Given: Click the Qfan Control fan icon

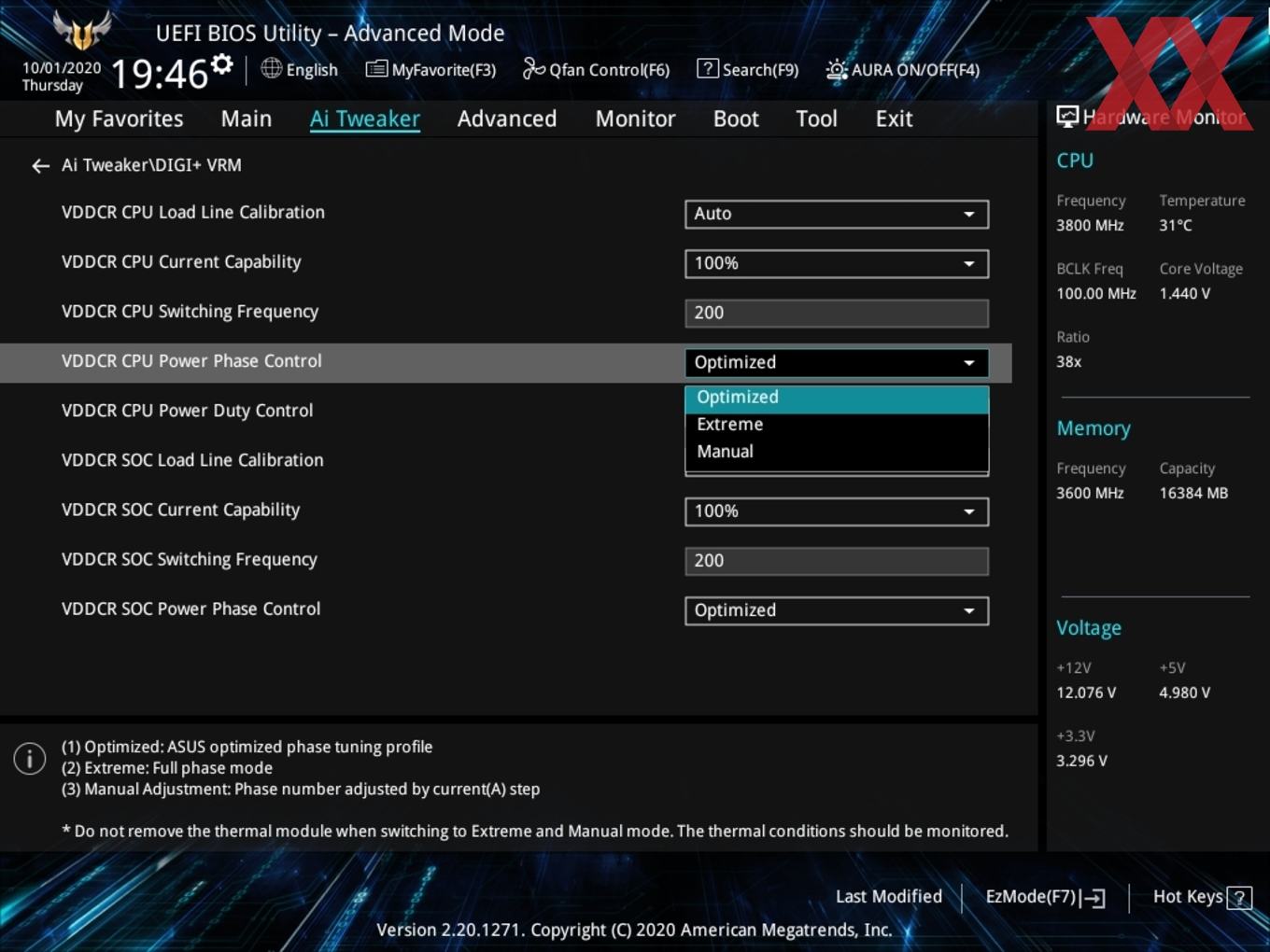Looking at the screenshot, I should [x=533, y=68].
